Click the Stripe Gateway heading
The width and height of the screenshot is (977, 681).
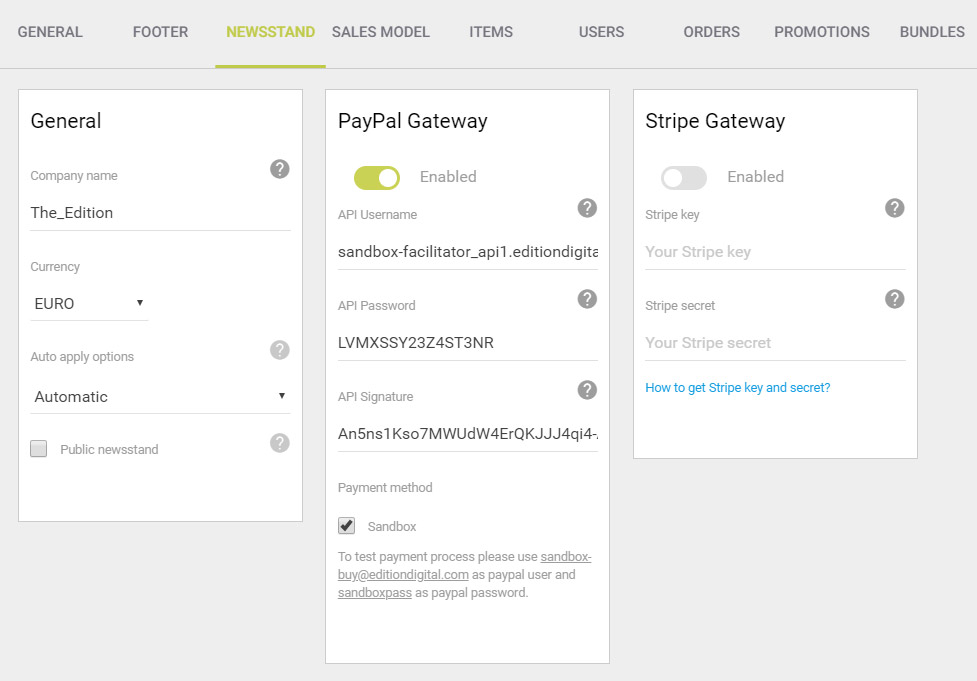715,121
